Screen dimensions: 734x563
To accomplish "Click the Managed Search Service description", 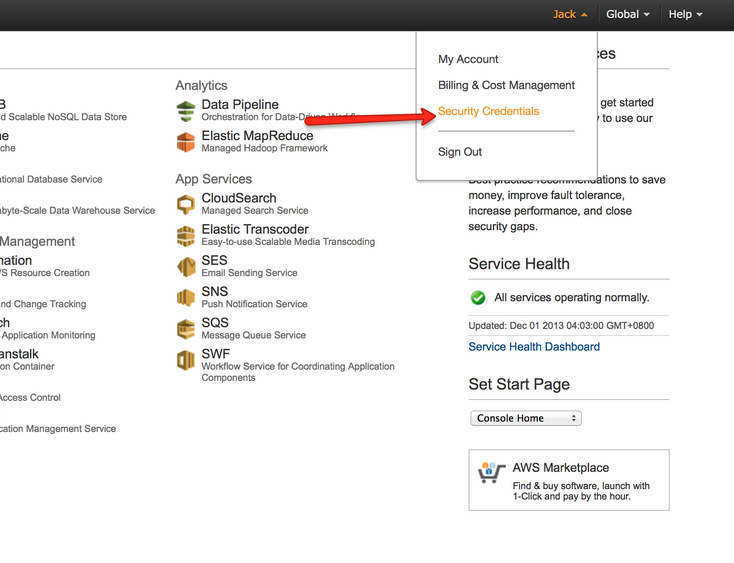I will pyautogui.click(x=255, y=211).
